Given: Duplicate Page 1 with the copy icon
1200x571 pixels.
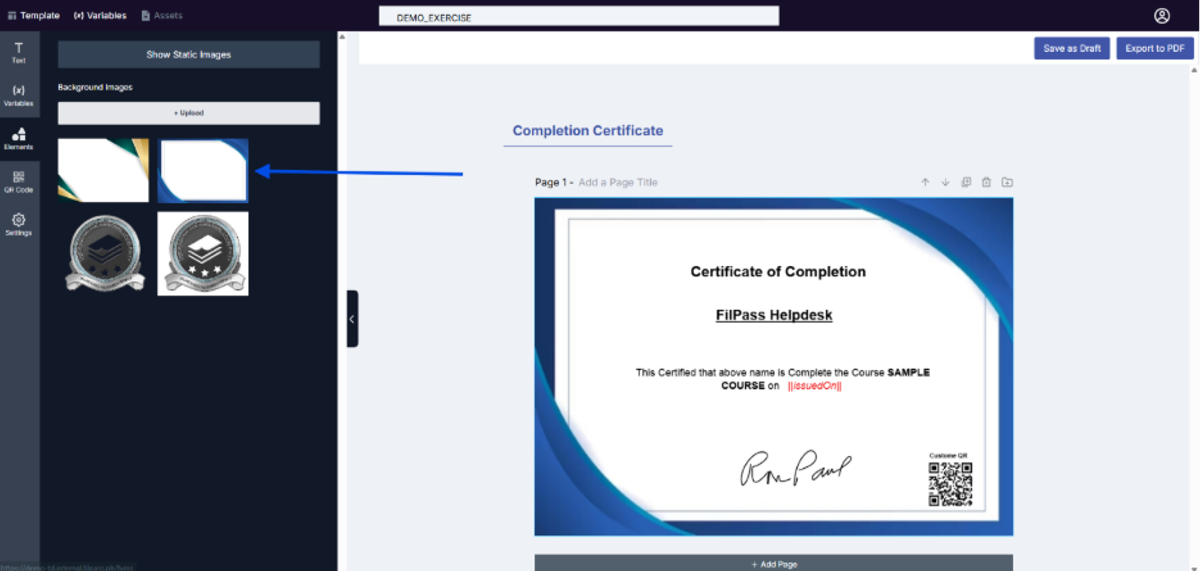Looking at the screenshot, I should [x=966, y=182].
